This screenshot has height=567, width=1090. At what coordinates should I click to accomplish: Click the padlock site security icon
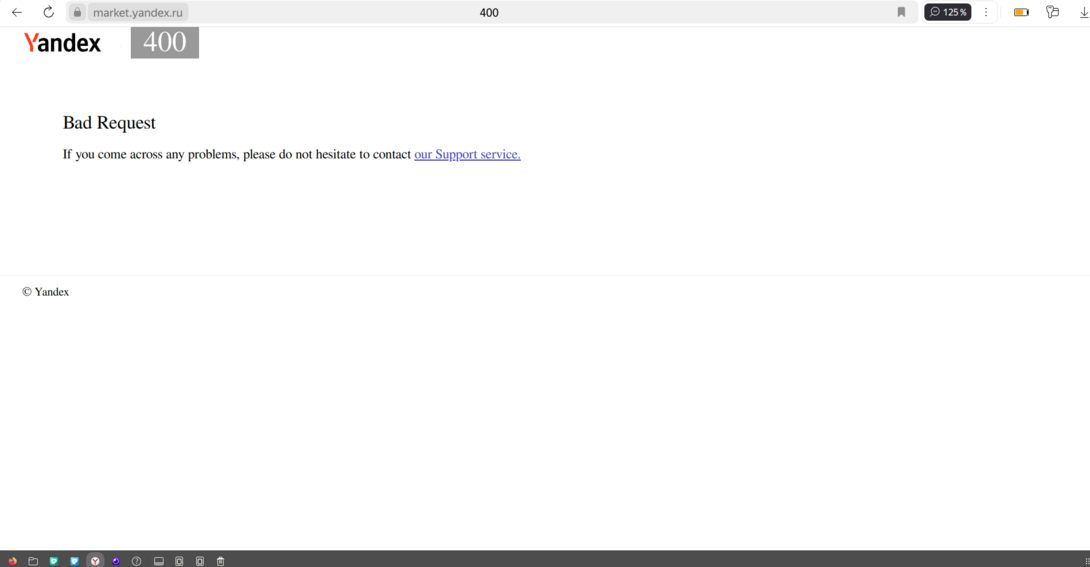77,12
